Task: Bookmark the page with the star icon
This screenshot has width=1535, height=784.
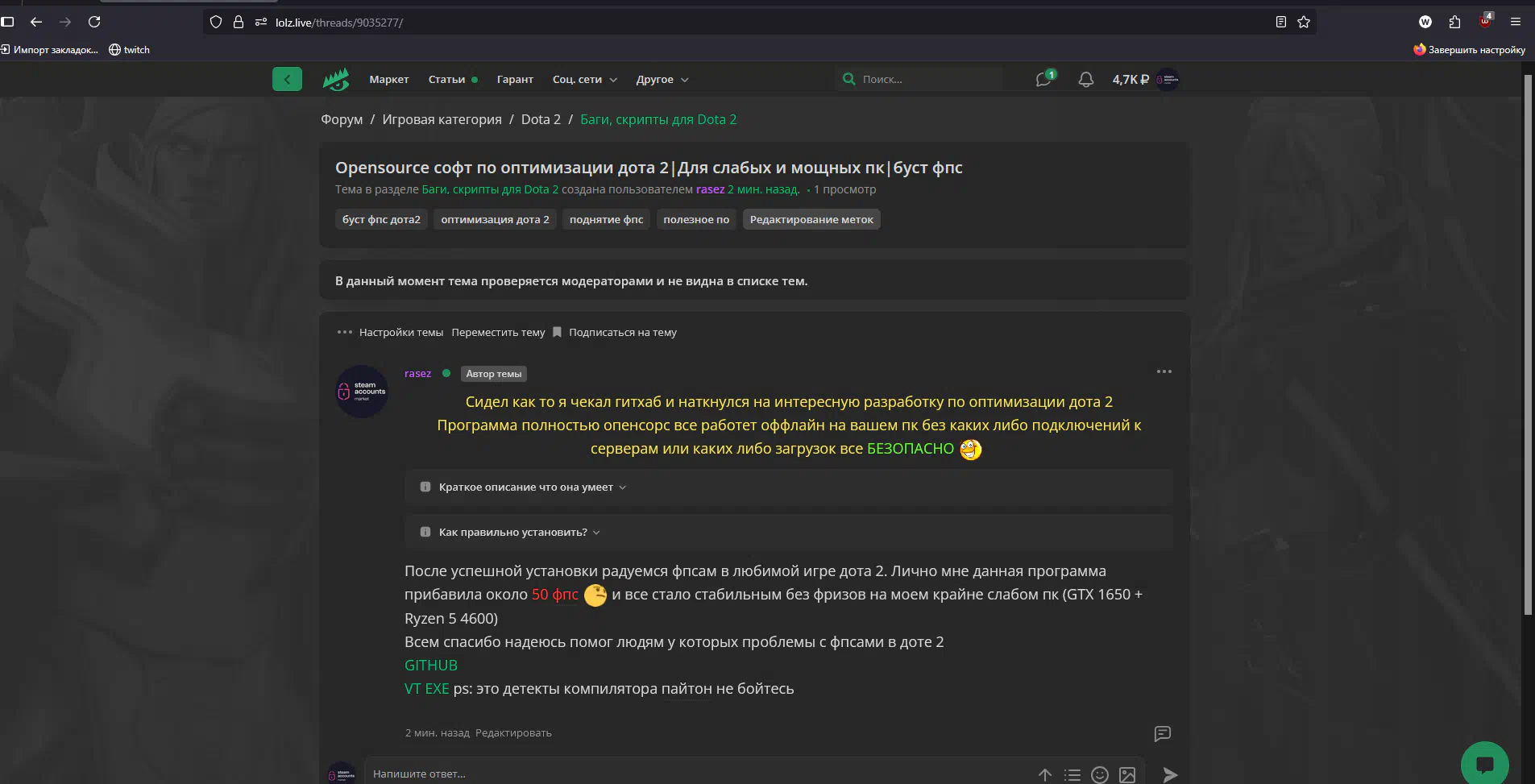Action: click(1304, 22)
